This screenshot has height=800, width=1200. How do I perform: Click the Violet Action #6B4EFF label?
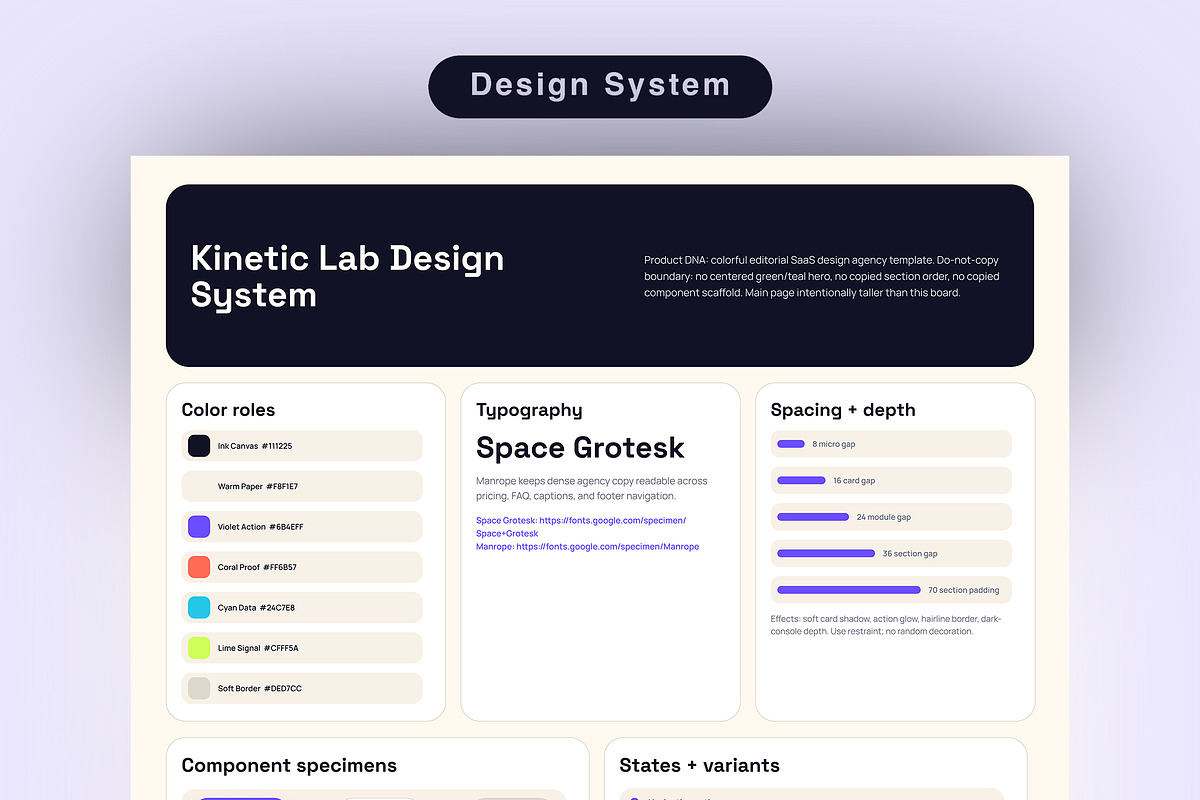[260, 527]
